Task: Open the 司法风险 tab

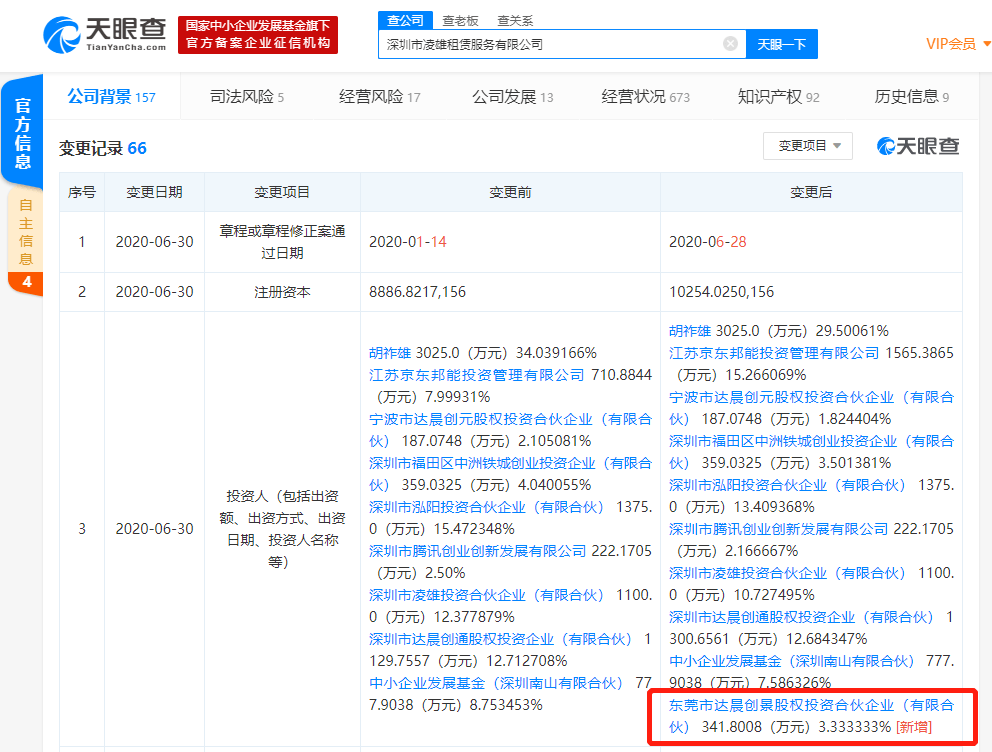Action: [247, 97]
